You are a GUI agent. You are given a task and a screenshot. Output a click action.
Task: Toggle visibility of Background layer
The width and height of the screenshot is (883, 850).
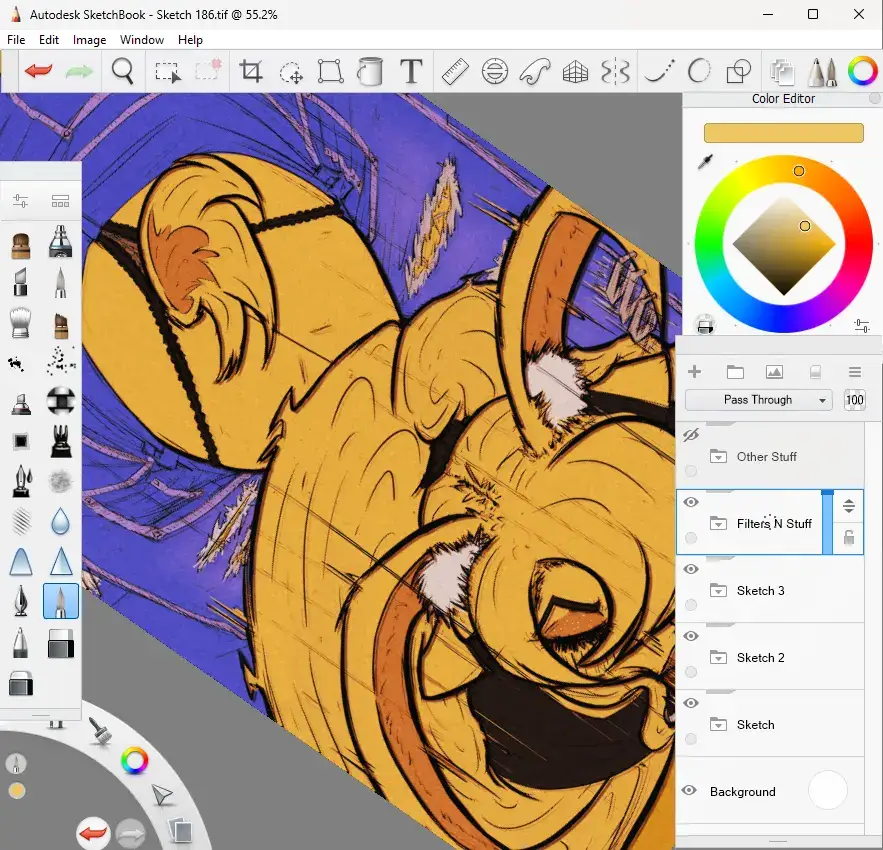click(689, 791)
